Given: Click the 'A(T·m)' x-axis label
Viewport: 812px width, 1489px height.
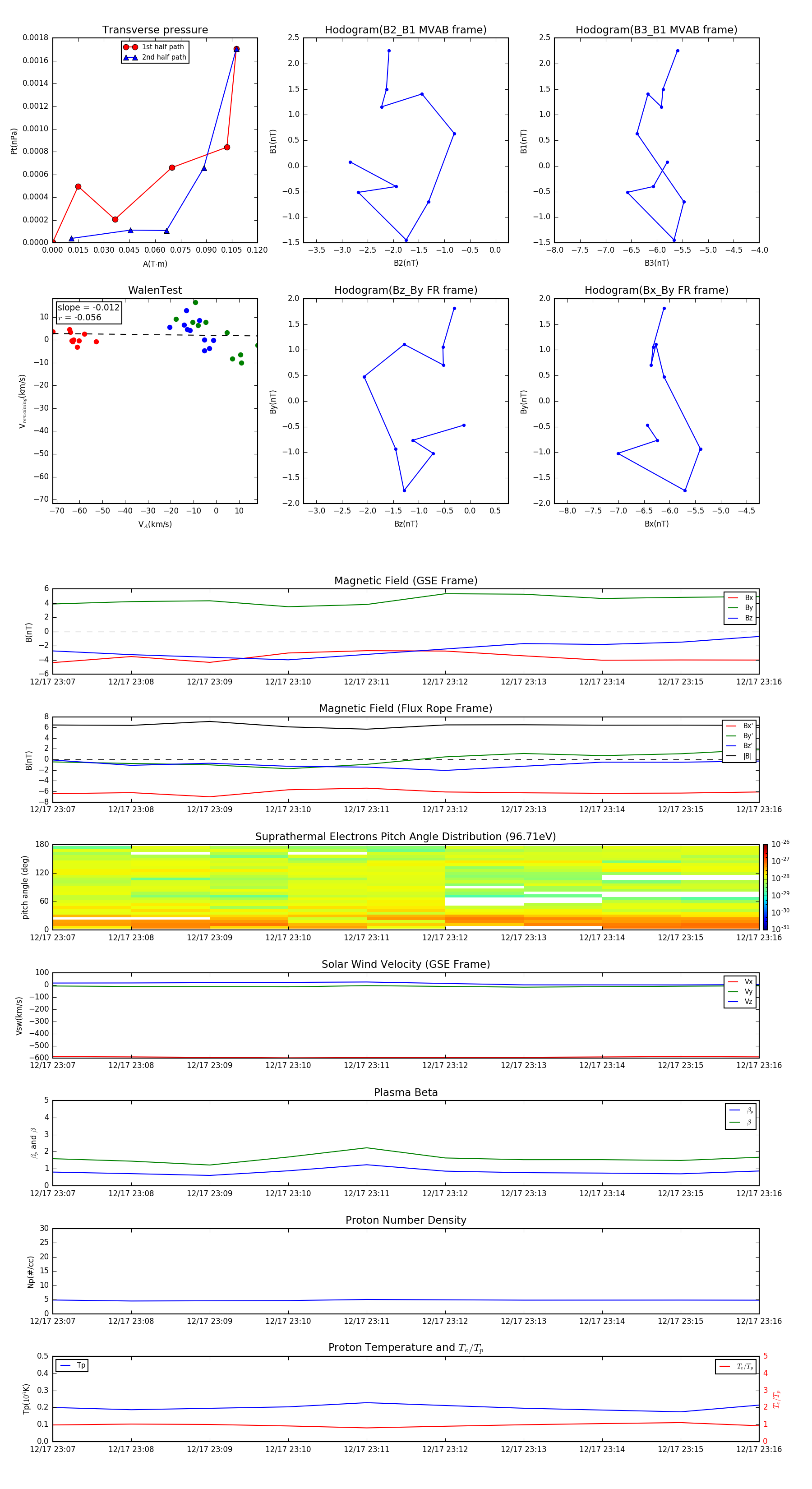Looking at the screenshot, I should [155, 264].
